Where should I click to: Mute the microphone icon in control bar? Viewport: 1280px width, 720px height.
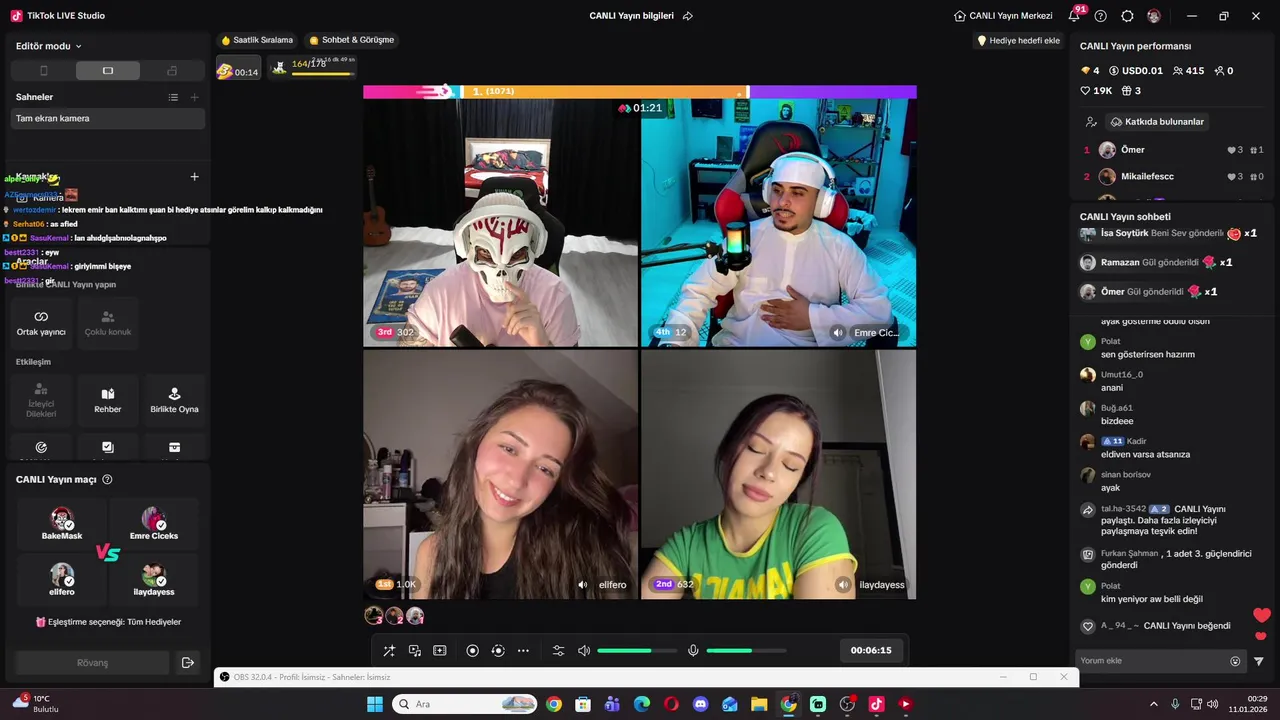pos(693,651)
